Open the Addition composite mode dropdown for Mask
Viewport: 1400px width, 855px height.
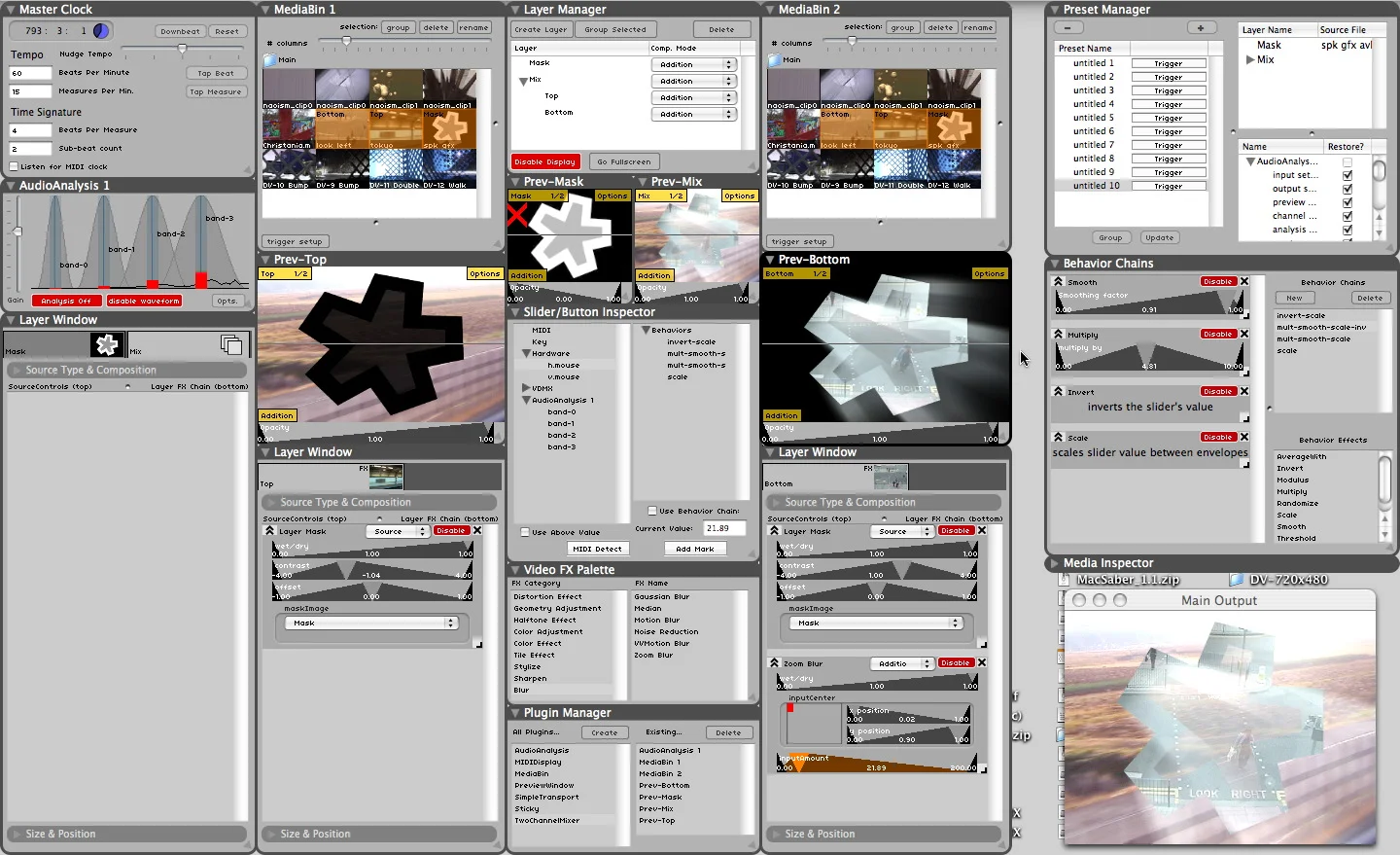click(x=693, y=63)
